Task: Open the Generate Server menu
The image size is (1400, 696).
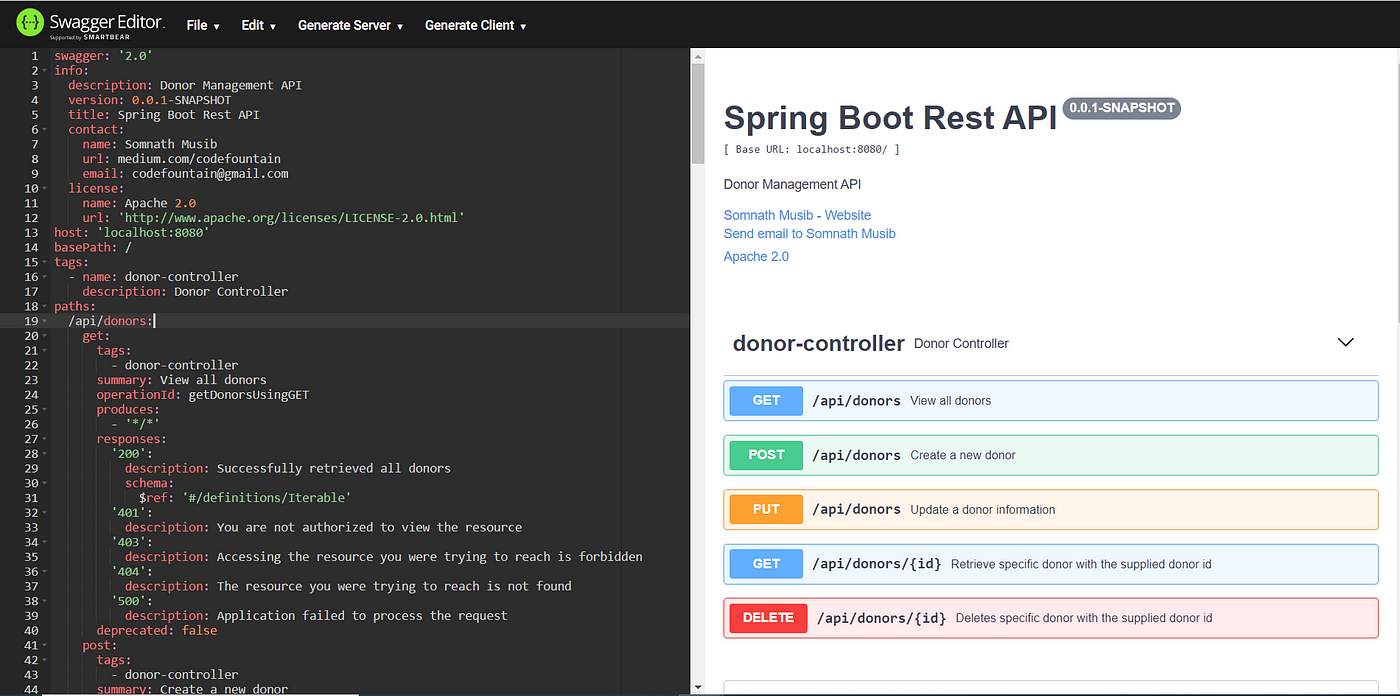Action: pos(351,25)
